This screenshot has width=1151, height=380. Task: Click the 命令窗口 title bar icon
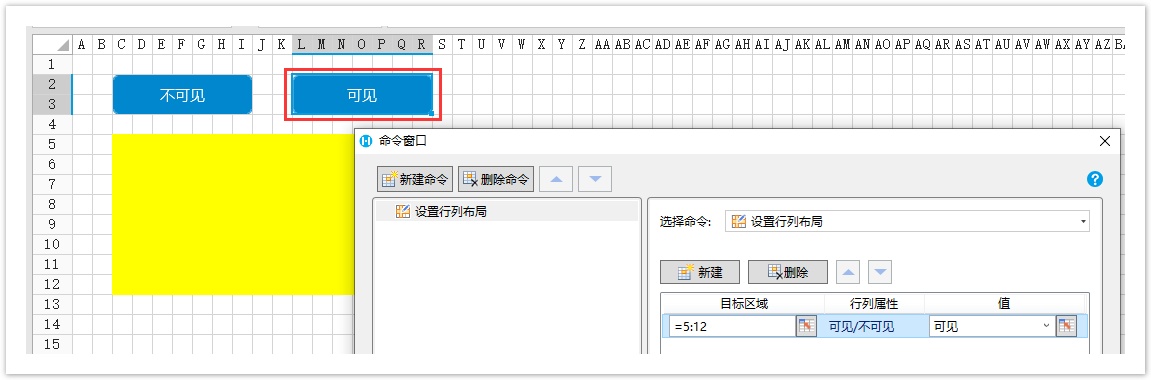(x=367, y=141)
